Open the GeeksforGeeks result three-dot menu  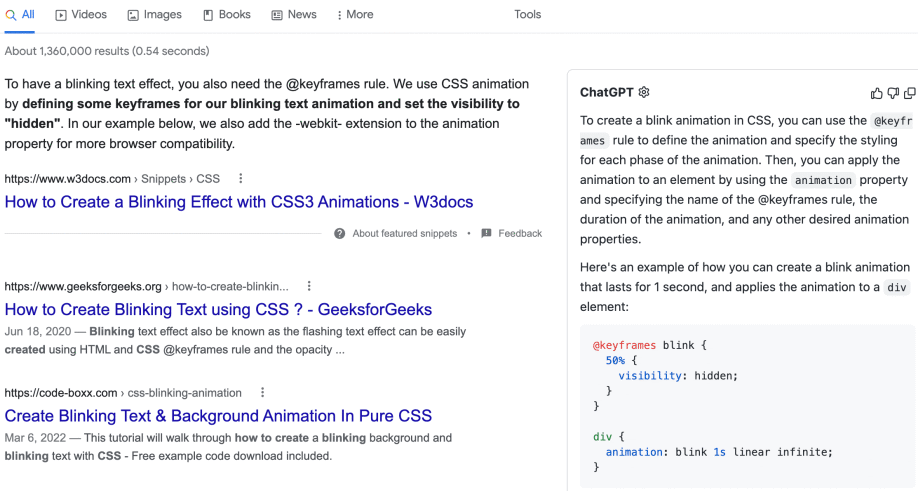pos(309,286)
